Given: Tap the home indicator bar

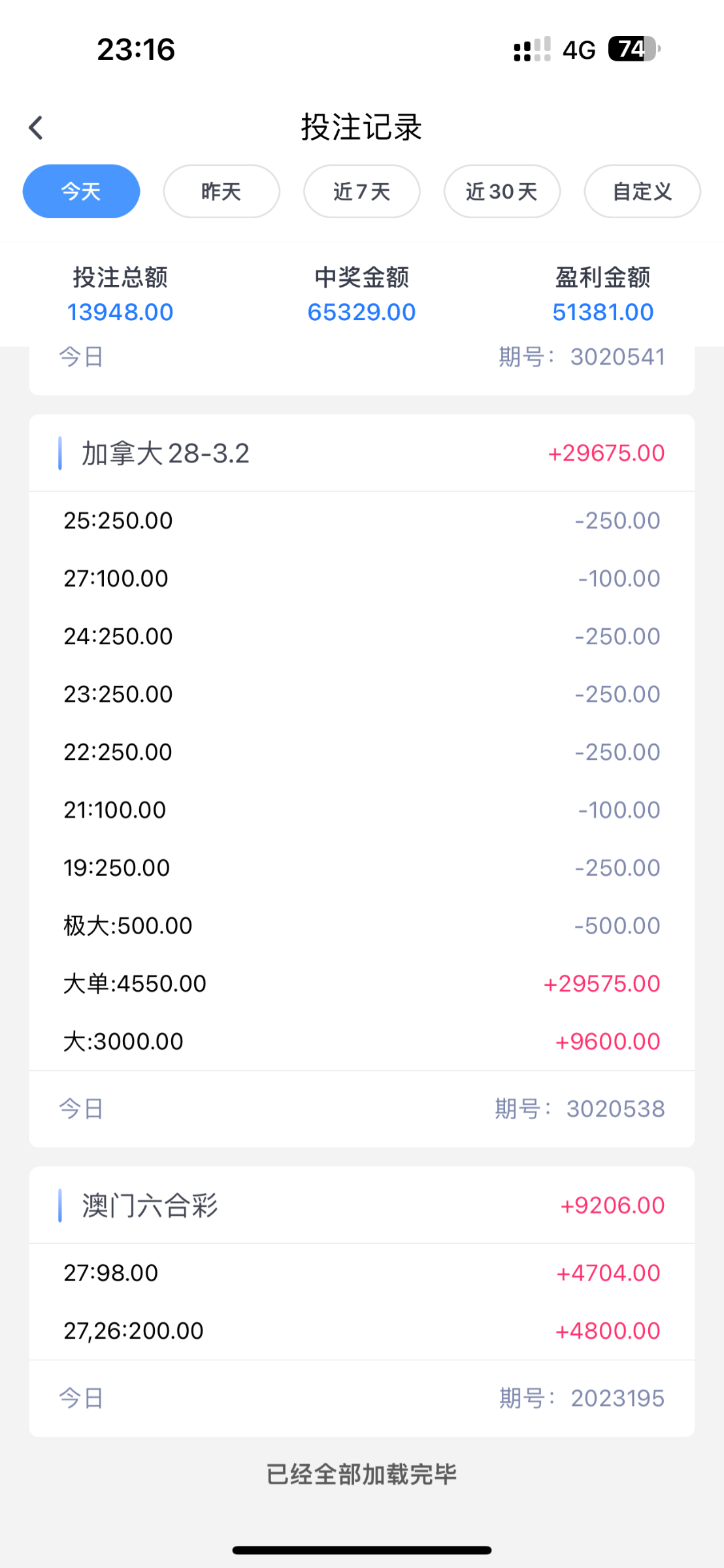Looking at the screenshot, I should click(x=361, y=1550).
